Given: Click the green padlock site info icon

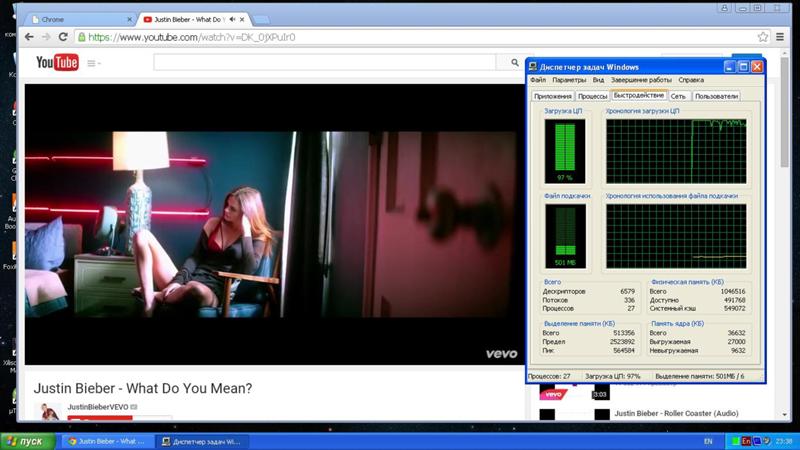Looking at the screenshot, I should [82, 37].
